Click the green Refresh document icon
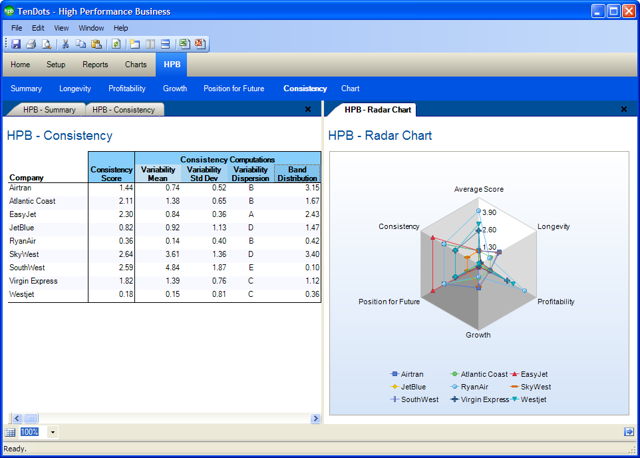The image size is (640, 458). pyautogui.click(x=116, y=44)
